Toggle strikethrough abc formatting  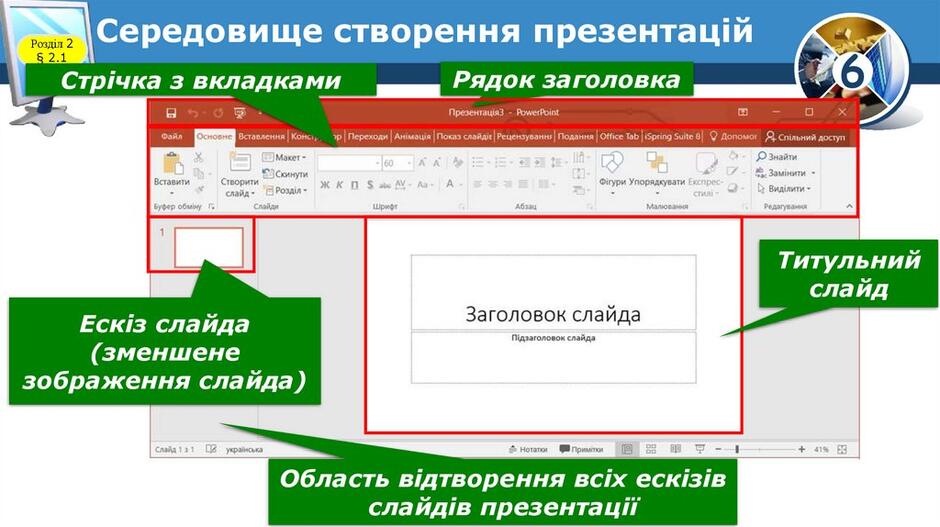pos(385,185)
